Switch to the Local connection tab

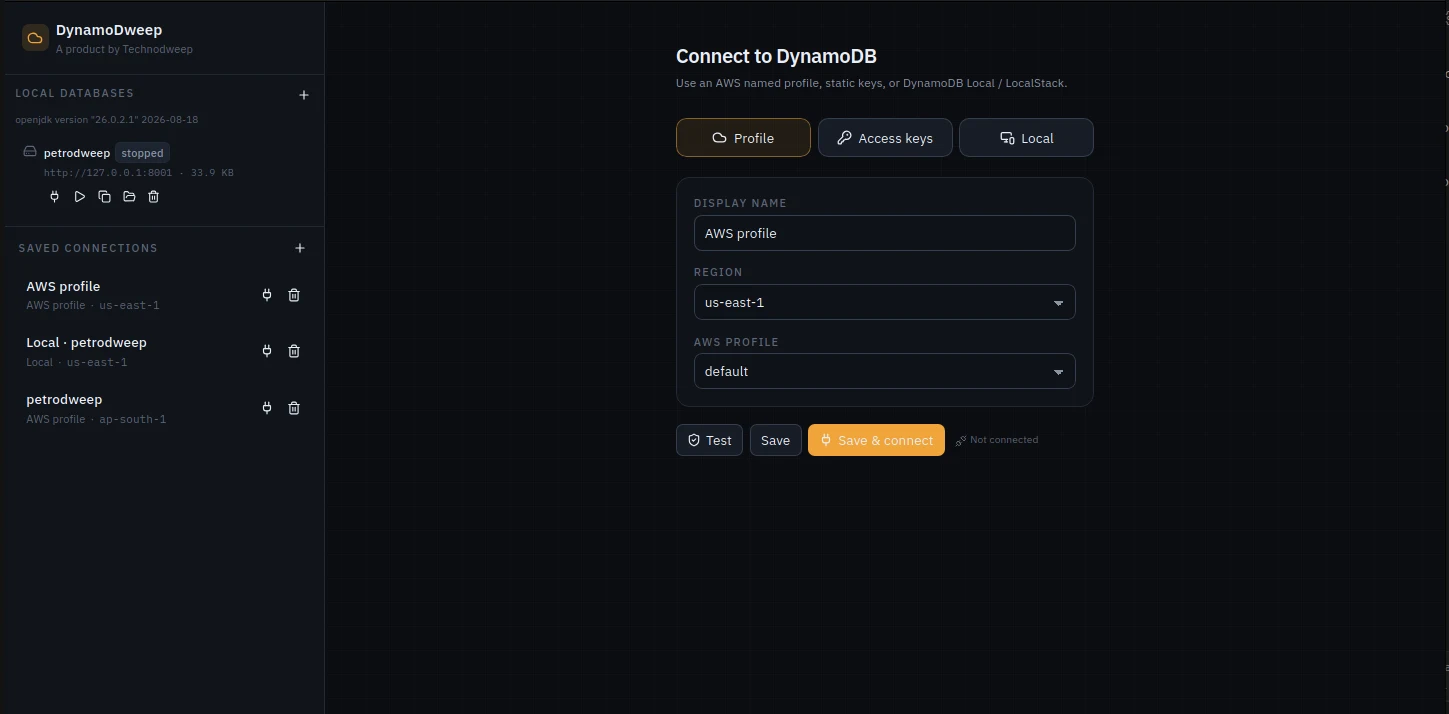tap(1026, 138)
